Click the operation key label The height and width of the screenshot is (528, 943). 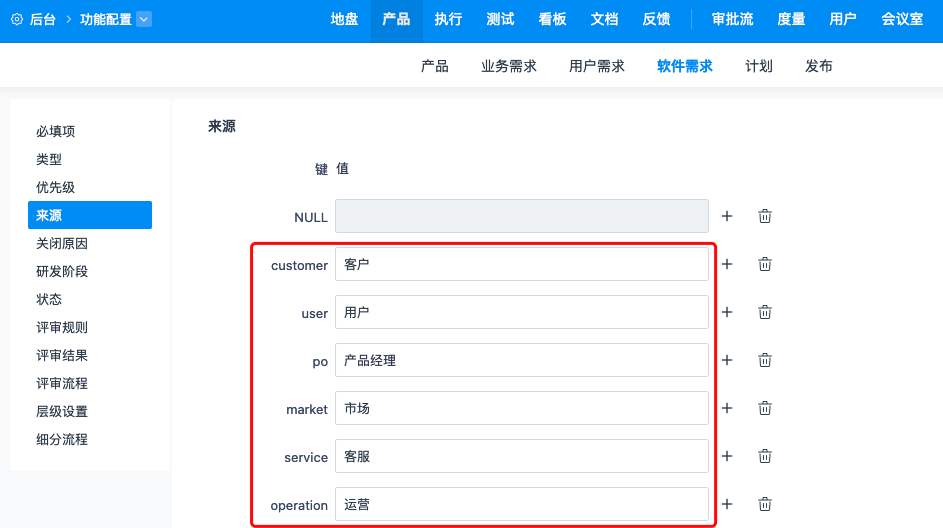click(299, 506)
